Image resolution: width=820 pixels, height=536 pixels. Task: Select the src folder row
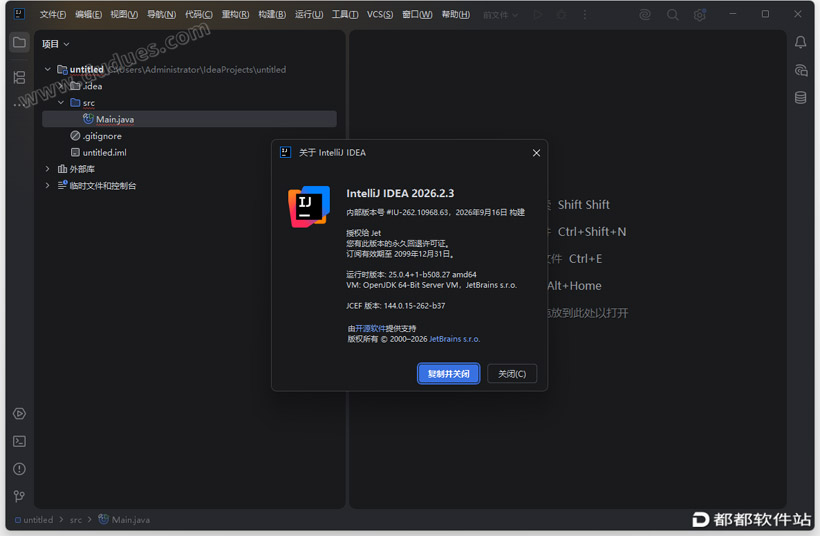(189, 102)
